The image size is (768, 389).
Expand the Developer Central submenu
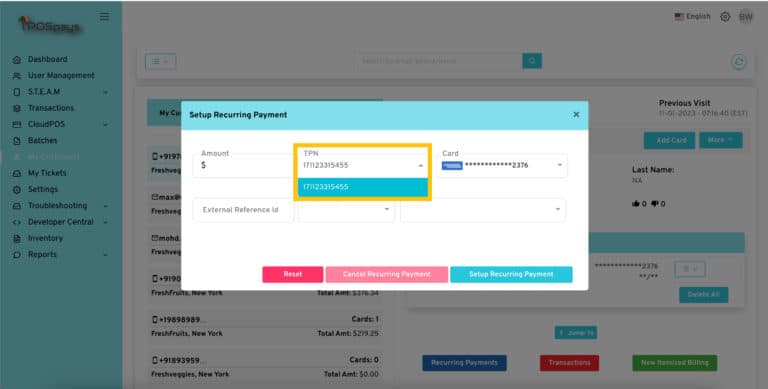106,222
